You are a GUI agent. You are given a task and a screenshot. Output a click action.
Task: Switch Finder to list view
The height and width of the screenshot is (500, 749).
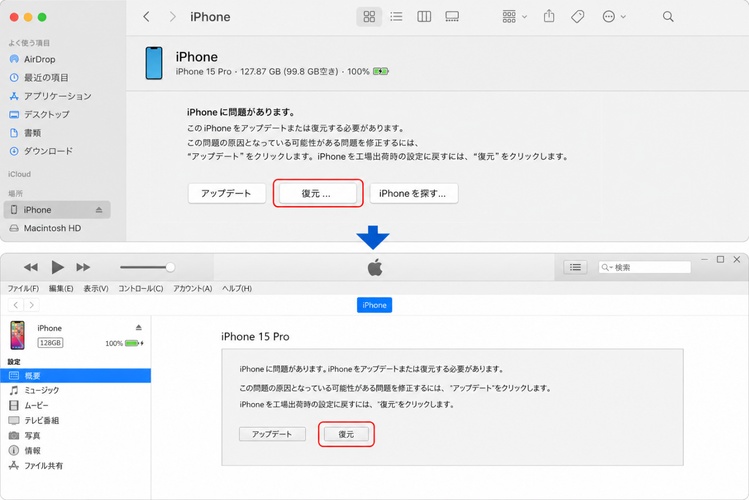pyautogui.click(x=396, y=17)
